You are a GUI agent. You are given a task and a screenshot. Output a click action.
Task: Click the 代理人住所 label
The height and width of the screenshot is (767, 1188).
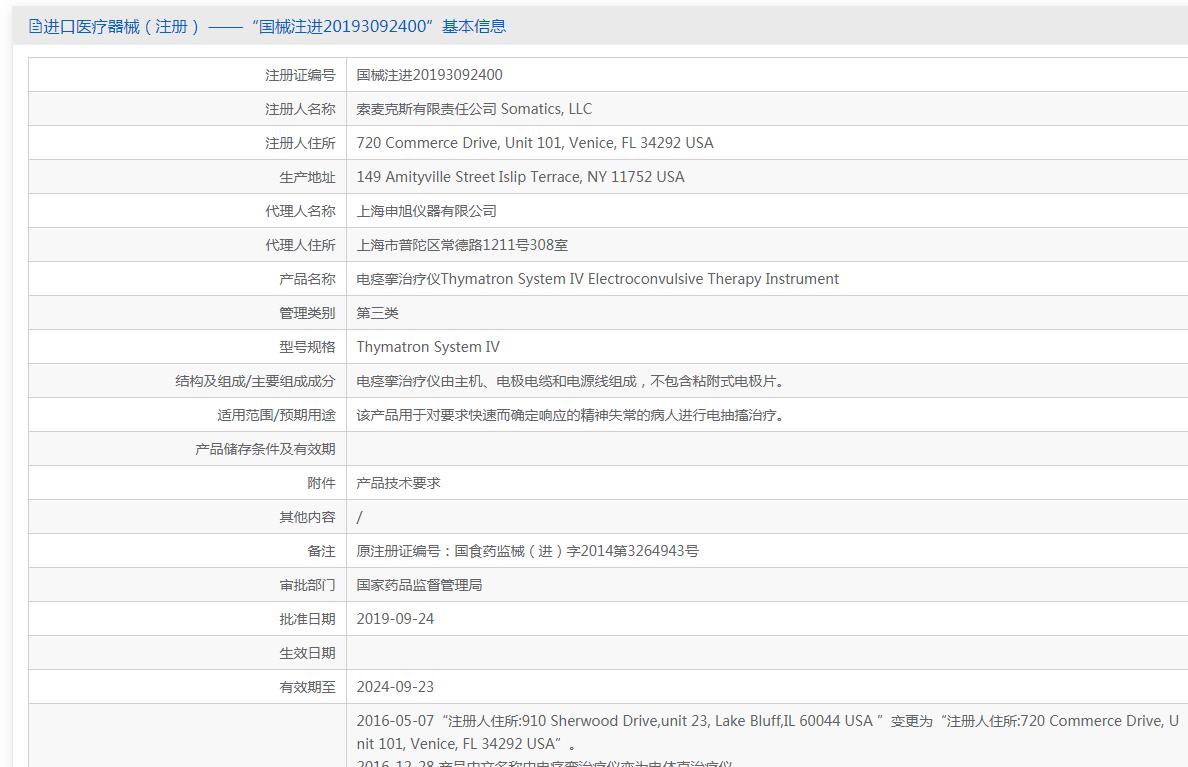pyautogui.click(x=300, y=246)
